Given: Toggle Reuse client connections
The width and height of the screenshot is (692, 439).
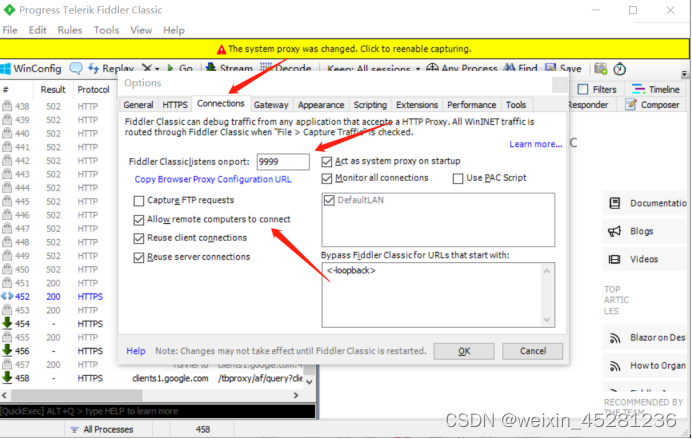Looking at the screenshot, I should [x=190, y=238].
